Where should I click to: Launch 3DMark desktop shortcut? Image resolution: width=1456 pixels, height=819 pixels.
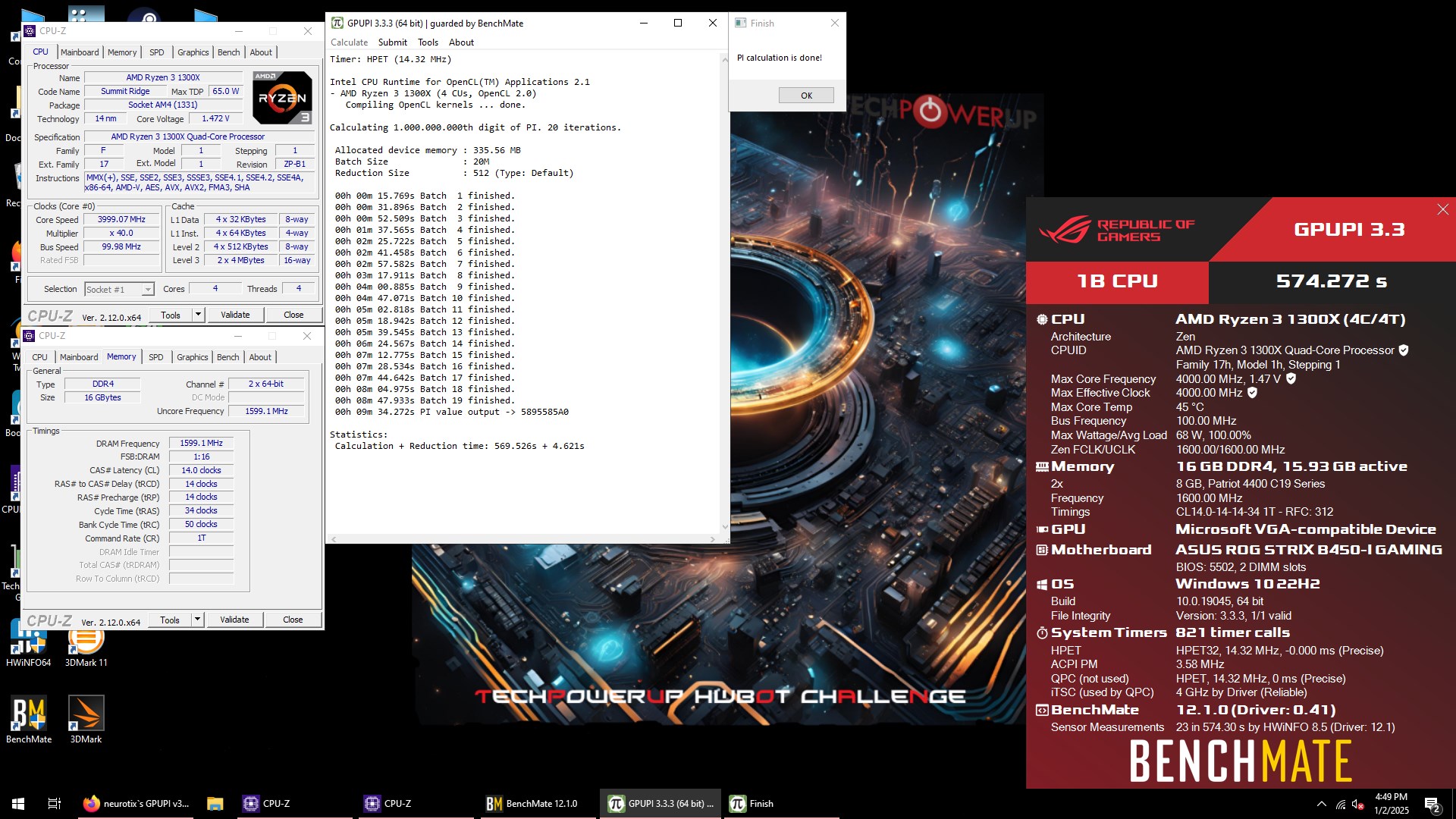click(86, 719)
